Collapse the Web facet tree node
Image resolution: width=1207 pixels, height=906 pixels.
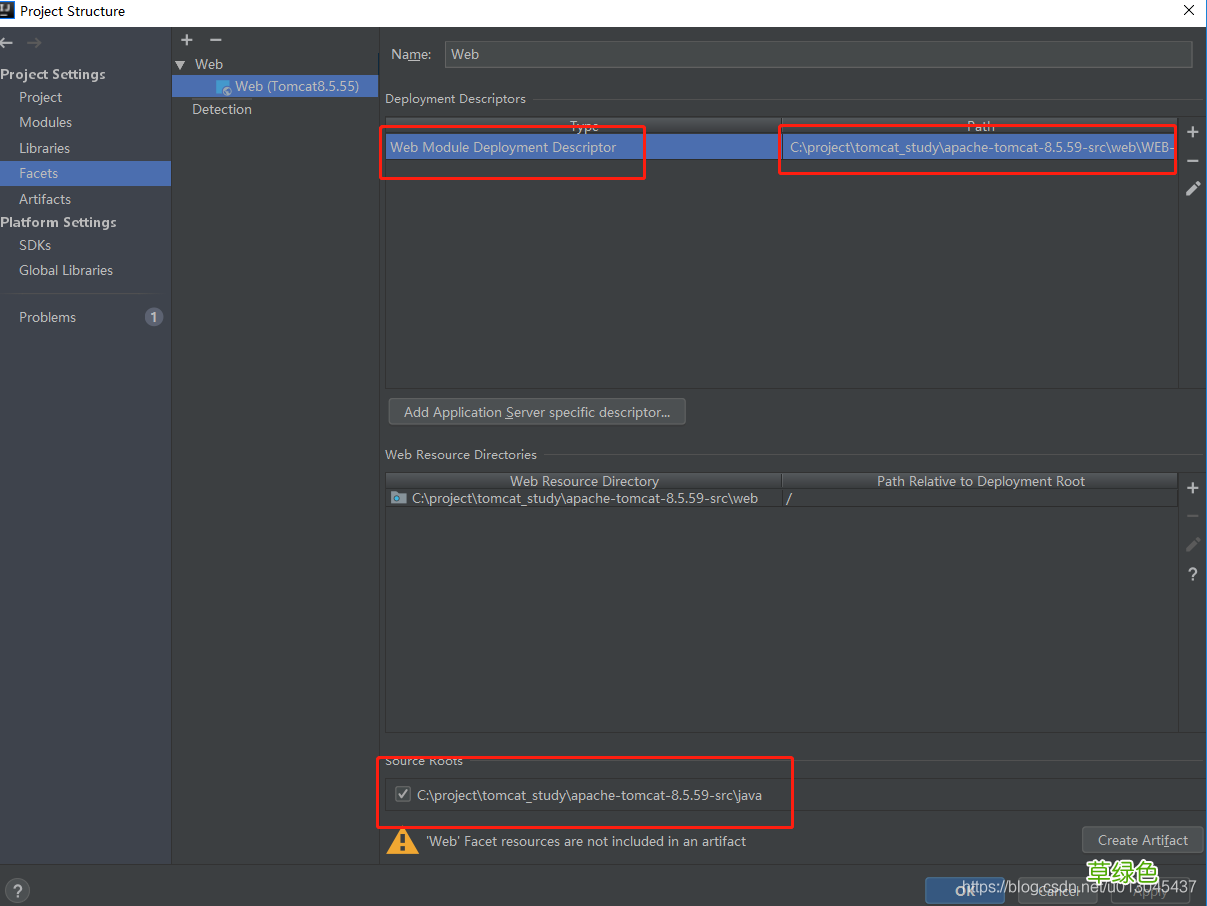(x=180, y=65)
